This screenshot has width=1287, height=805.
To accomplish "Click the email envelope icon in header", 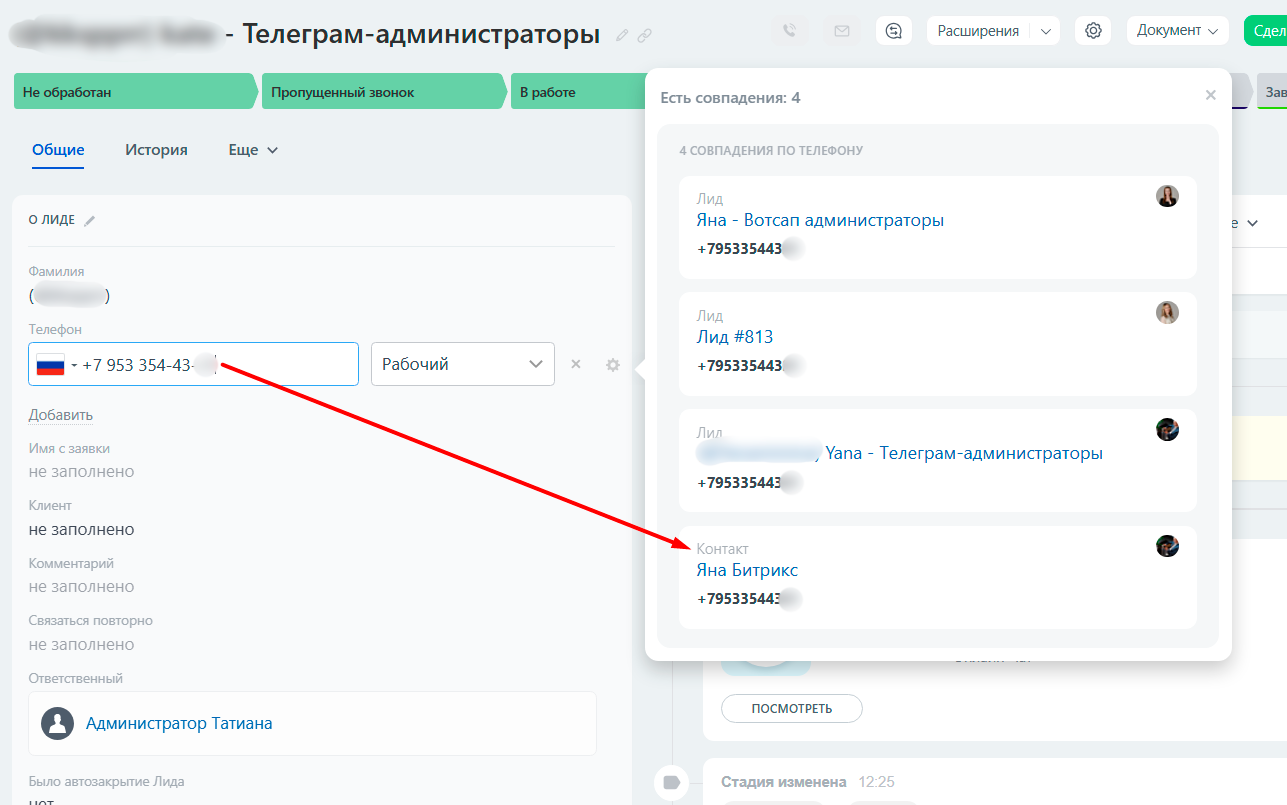I will [x=842, y=31].
